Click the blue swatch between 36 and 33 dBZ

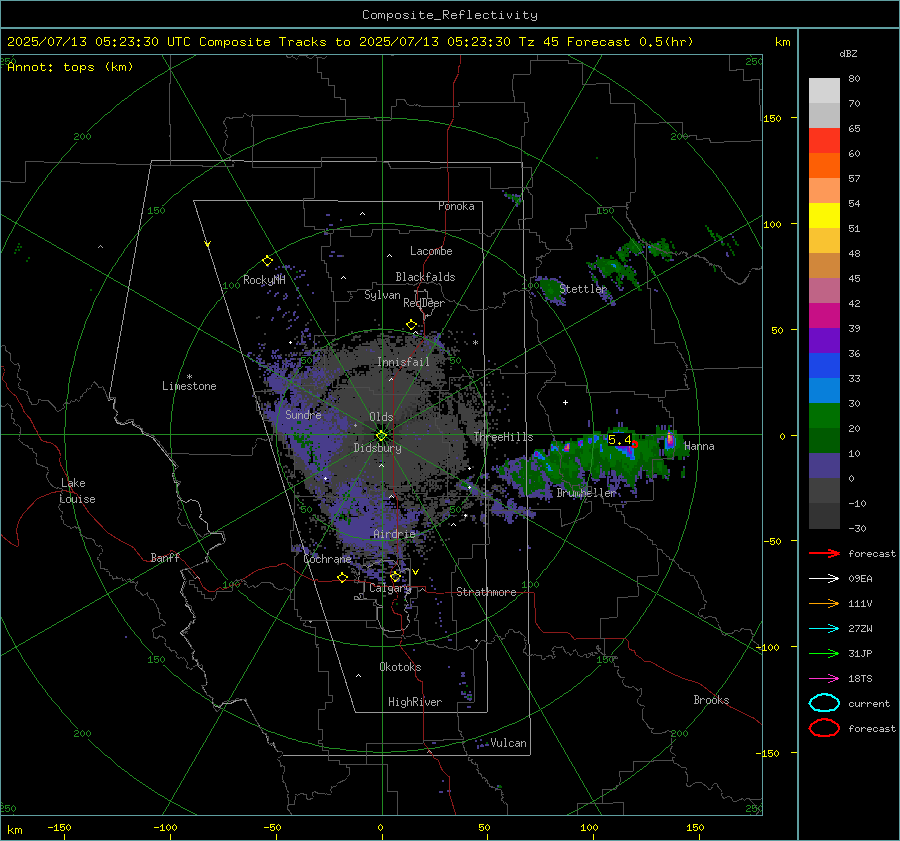click(x=824, y=366)
